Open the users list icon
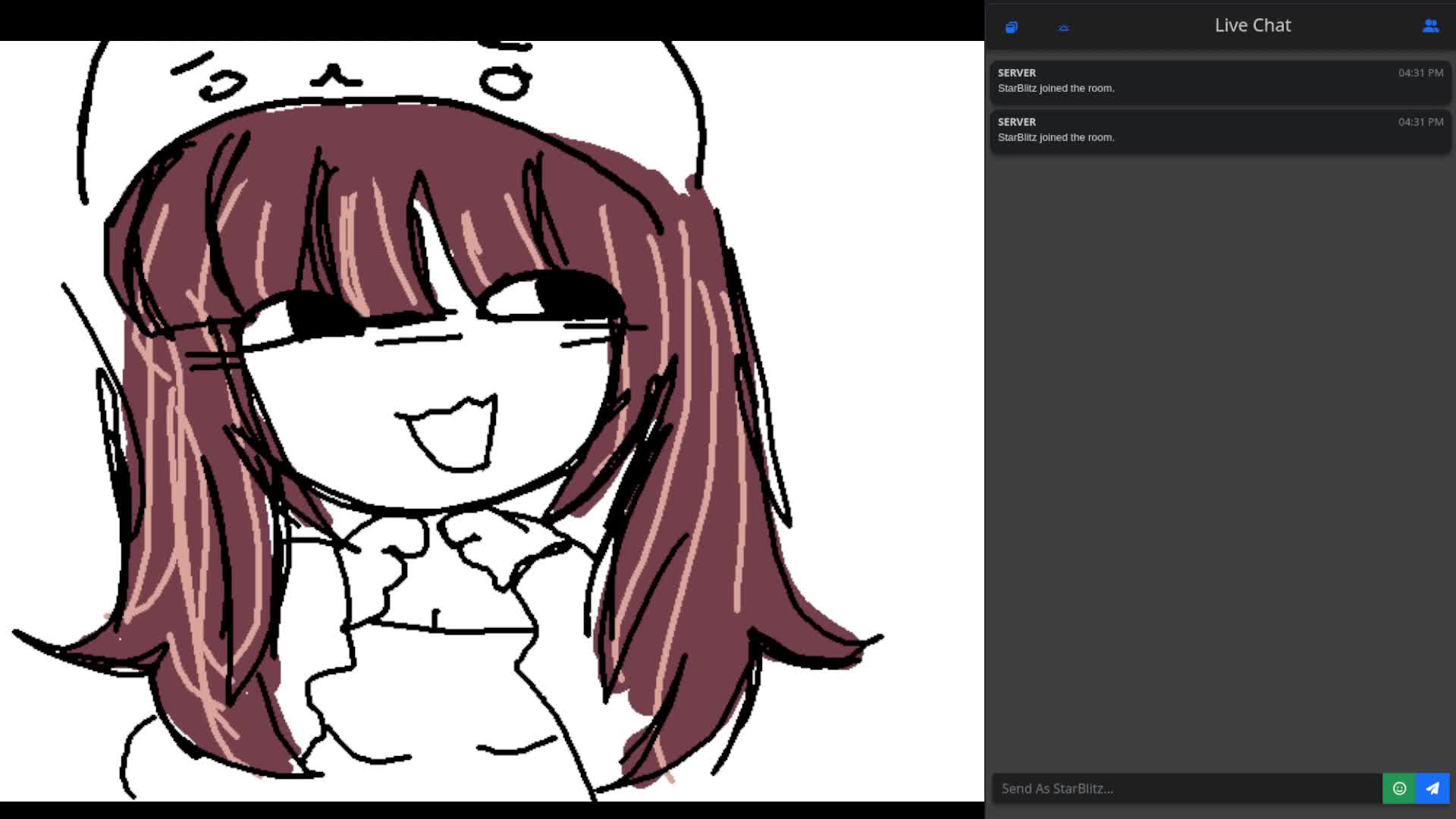The width and height of the screenshot is (1456, 819). point(1430,26)
